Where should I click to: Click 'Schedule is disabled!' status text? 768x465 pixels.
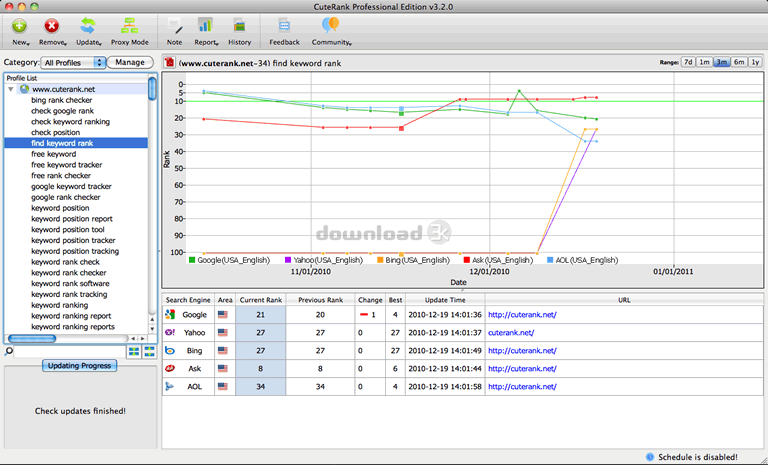pos(697,457)
